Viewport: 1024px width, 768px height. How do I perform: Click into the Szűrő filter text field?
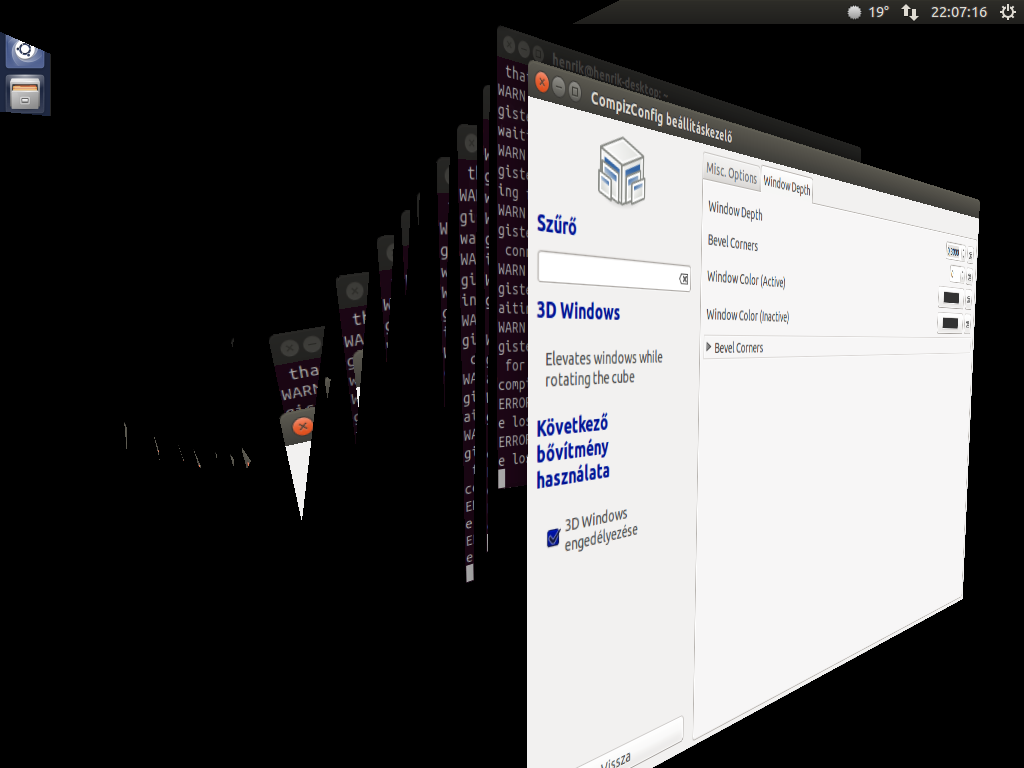(x=614, y=270)
